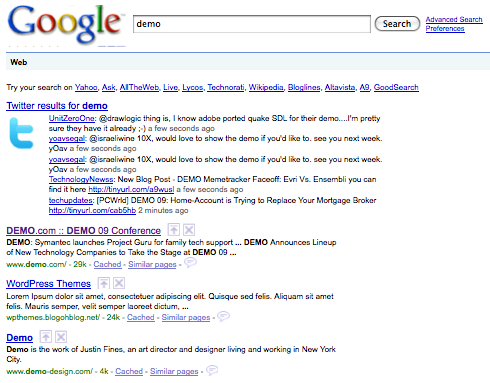The height and width of the screenshot is (383, 490).
Task: View Cached copy of wpthemes.blogohblog.net
Action: [141, 317]
